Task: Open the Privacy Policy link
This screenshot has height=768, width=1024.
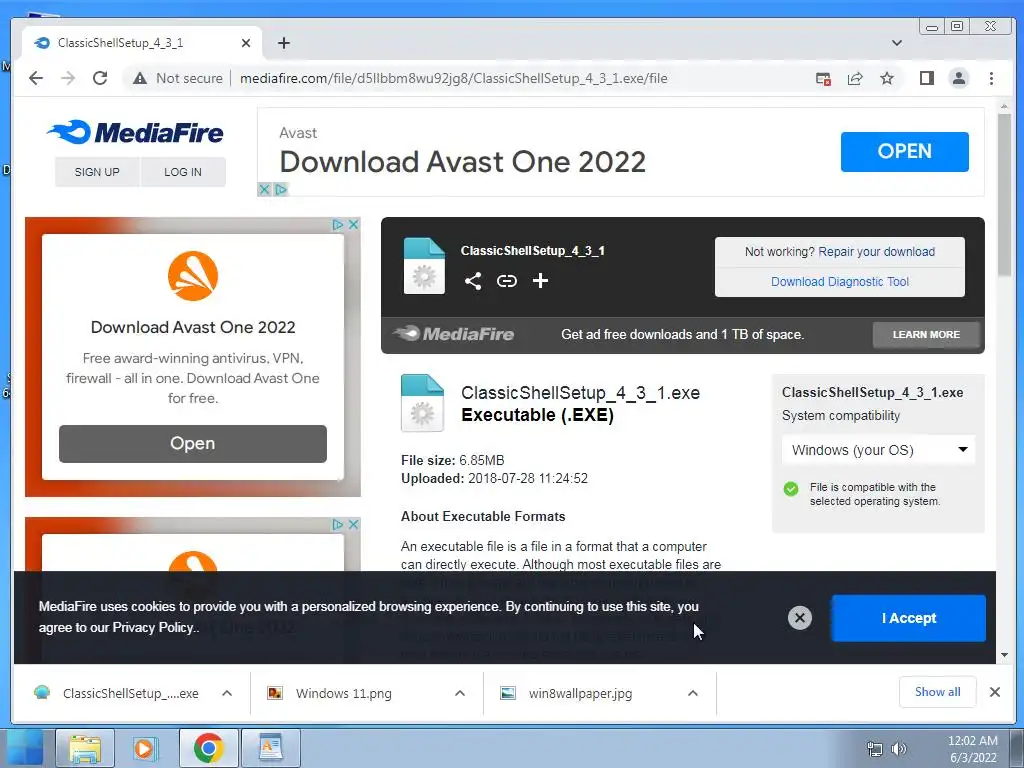Action: tap(153, 628)
